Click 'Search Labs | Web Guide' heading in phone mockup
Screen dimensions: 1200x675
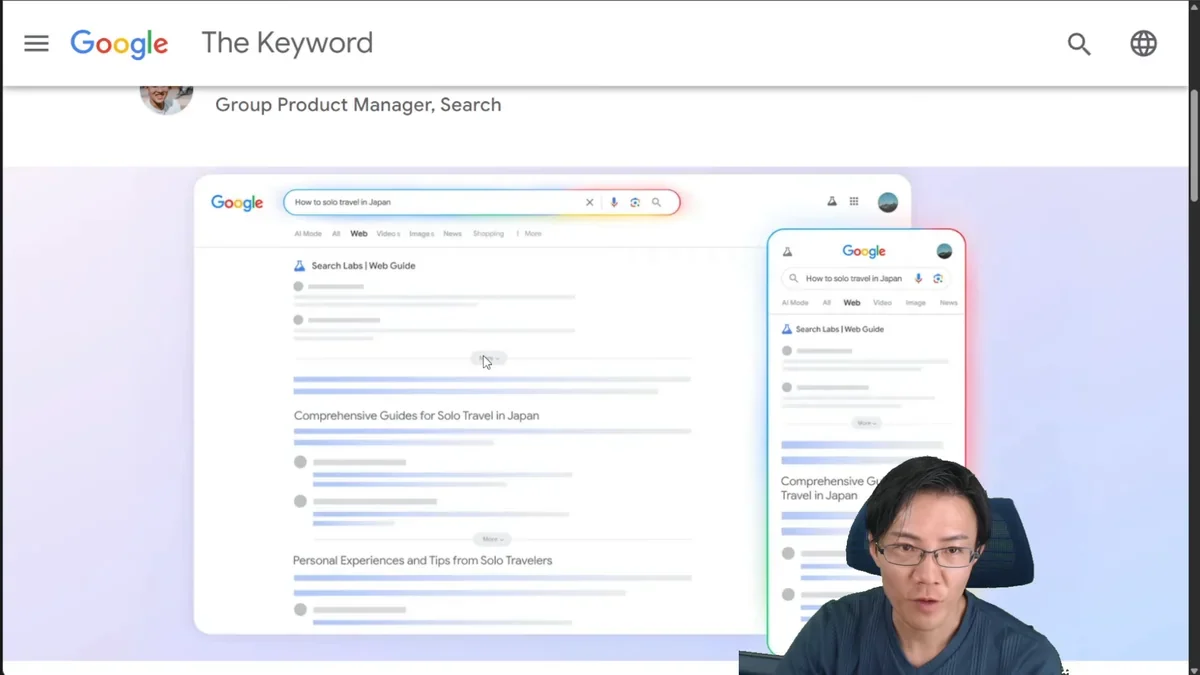[x=840, y=329]
